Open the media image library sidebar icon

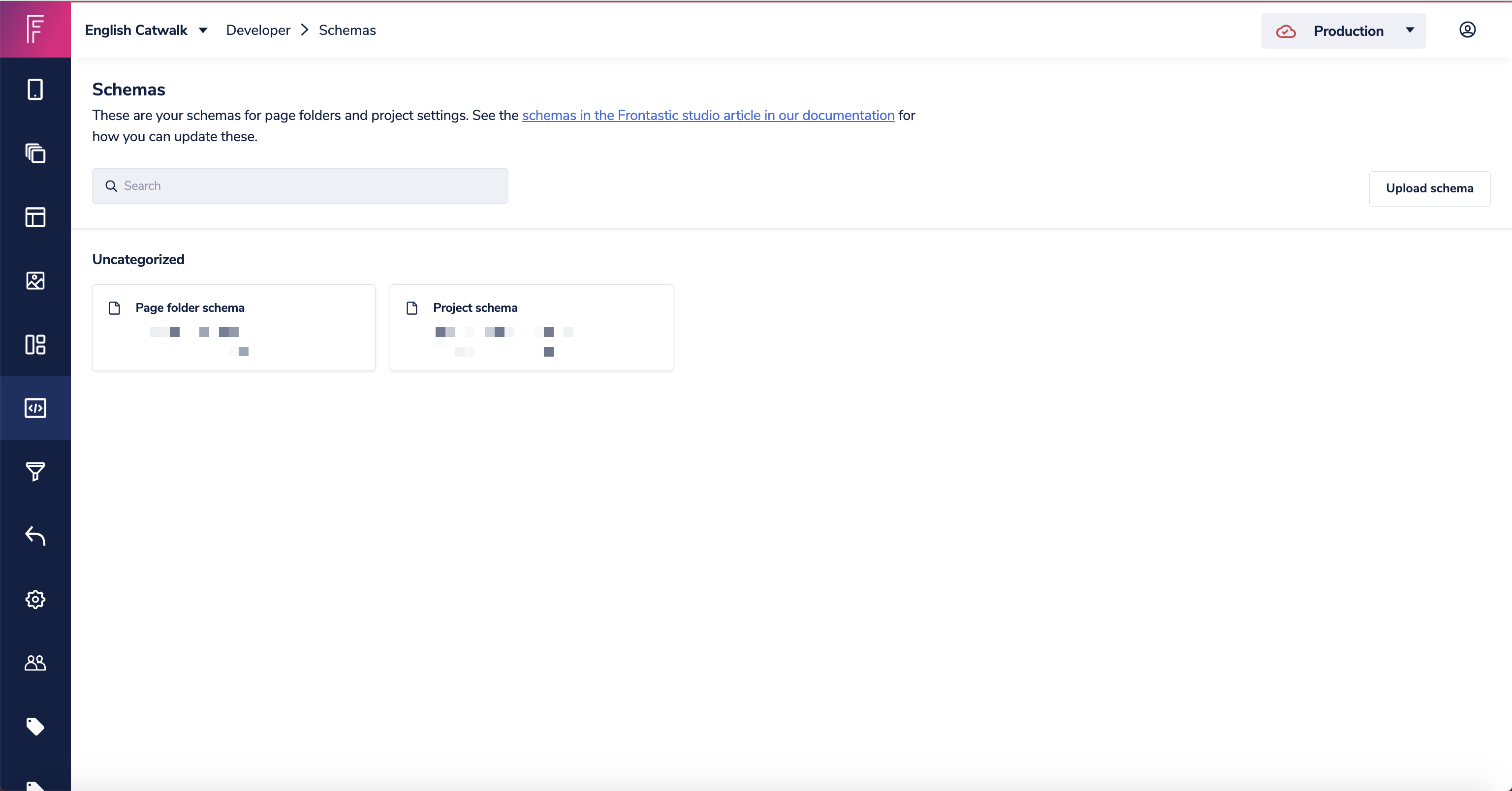click(x=35, y=280)
